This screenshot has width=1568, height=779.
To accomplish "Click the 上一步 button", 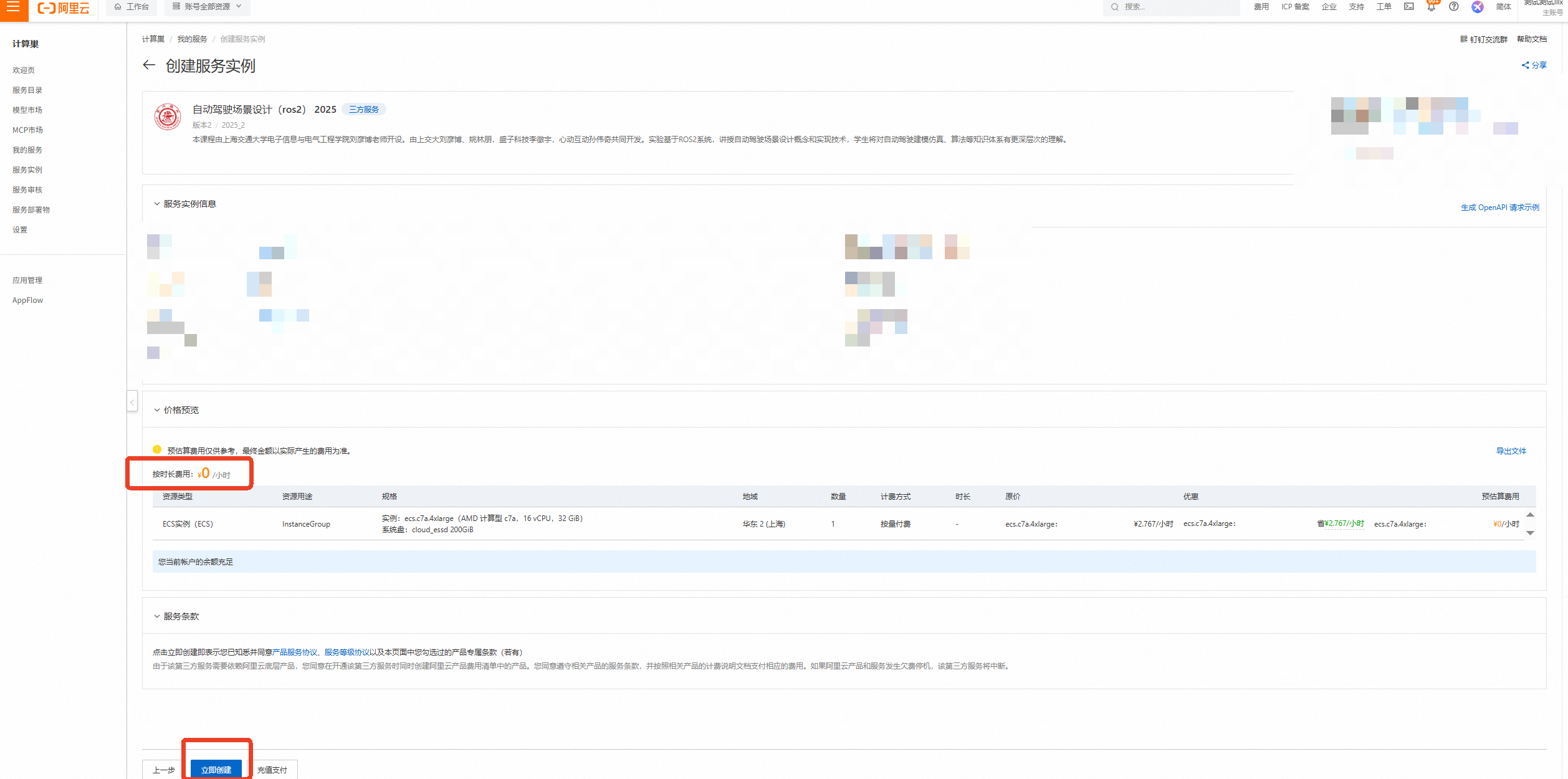I will [163, 770].
